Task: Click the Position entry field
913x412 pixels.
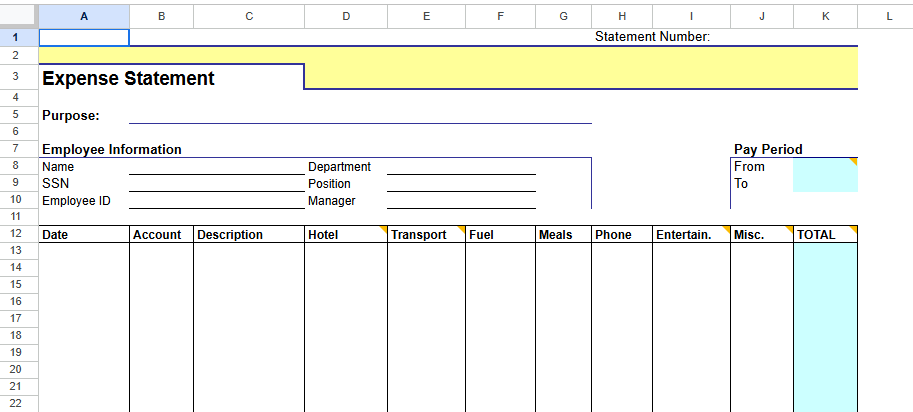Action: (x=461, y=184)
